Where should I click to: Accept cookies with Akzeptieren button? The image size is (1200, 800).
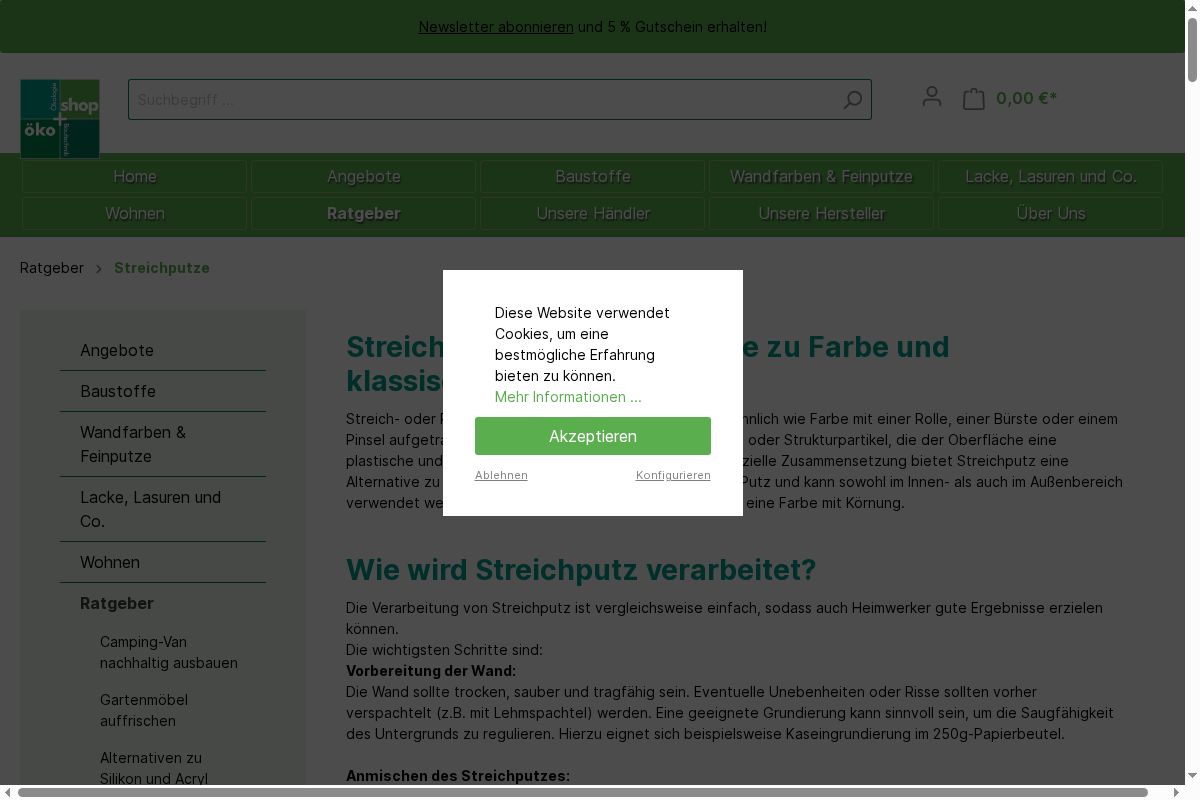pyautogui.click(x=592, y=436)
